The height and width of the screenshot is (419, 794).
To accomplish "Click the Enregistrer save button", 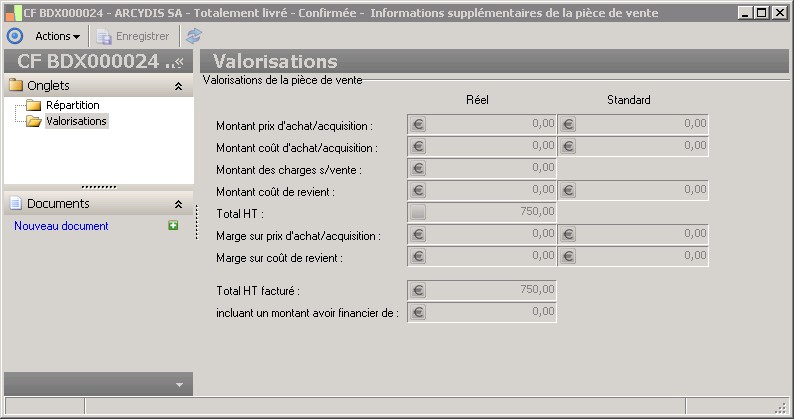I will click(x=133, y=36).
